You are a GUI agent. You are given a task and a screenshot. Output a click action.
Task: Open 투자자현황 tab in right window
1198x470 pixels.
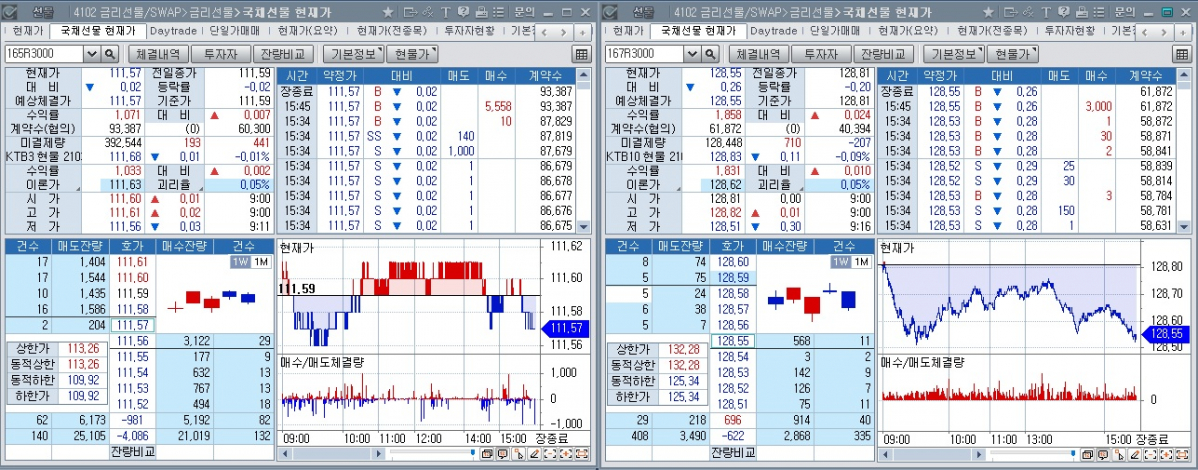(1070, 31)
